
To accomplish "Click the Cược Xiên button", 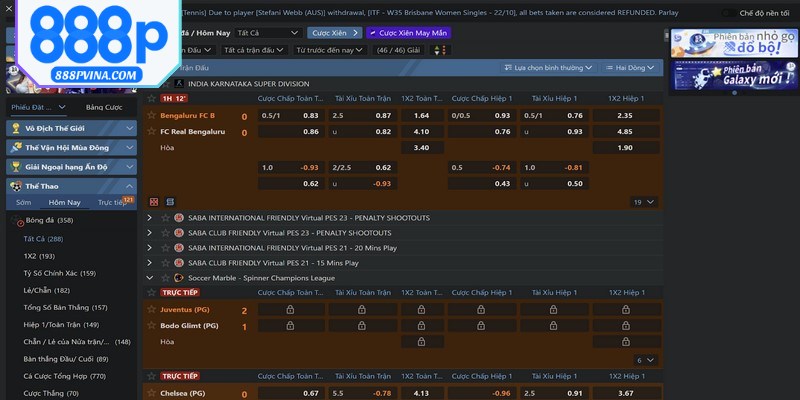I will pos(332,32).
